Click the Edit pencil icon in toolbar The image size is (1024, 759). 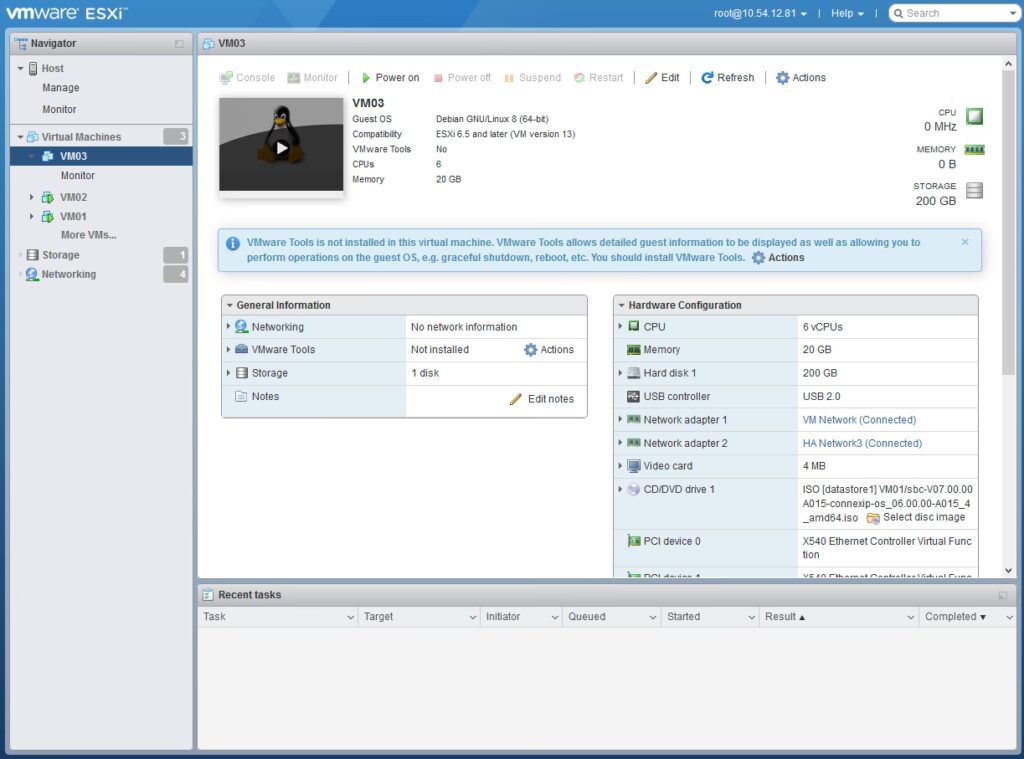(651, 78)
